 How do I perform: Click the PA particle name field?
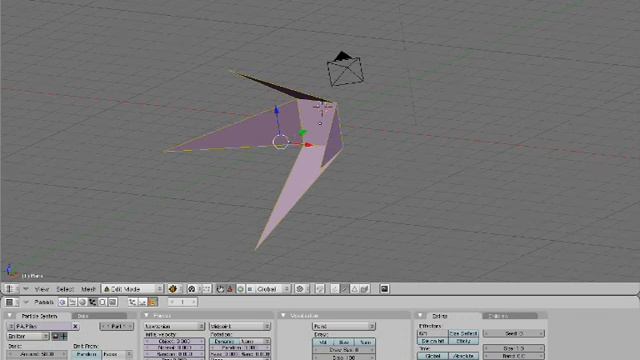click(43, 326)
